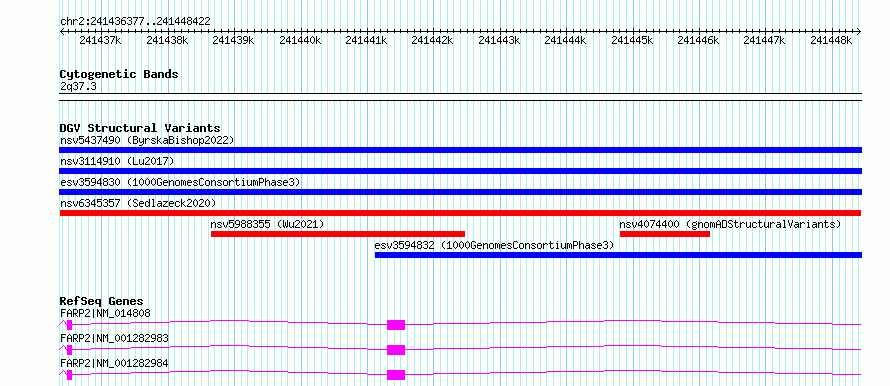This screenshot has height=386, width=890.
Task: Click the large exon box of FARP2|NM_001282984
Action: point(396,375)
